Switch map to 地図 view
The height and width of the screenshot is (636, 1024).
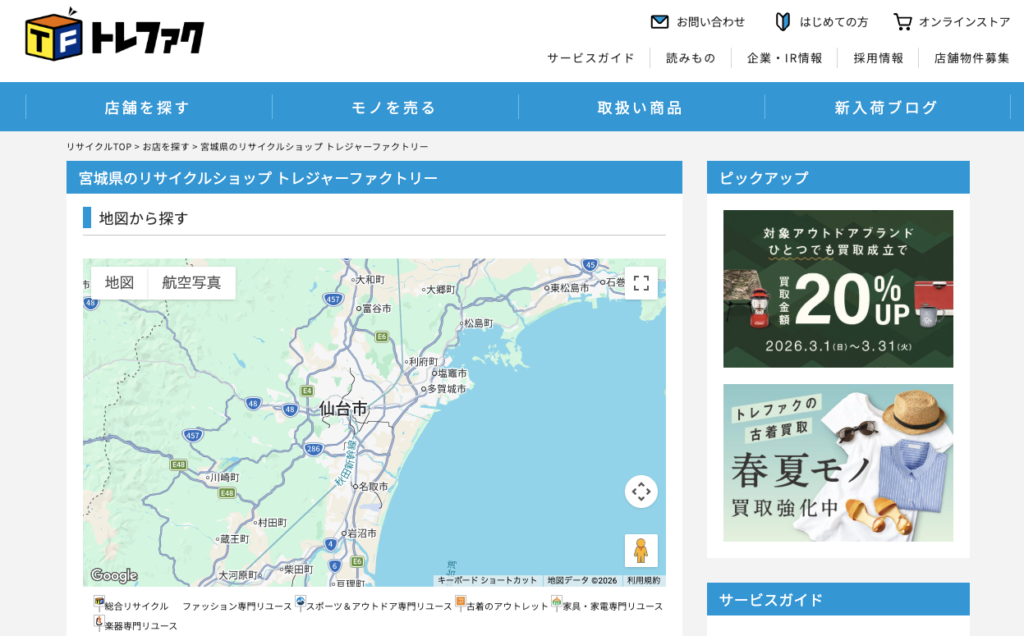pyautogui.click(x=119, y=283)
